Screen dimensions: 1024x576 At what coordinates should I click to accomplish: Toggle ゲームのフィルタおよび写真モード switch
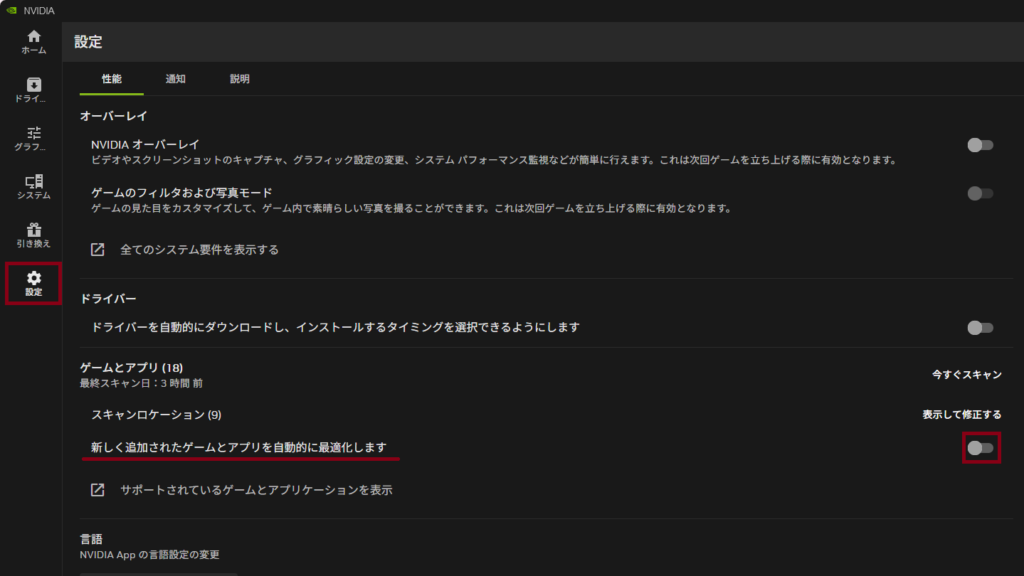pos(979,193)
